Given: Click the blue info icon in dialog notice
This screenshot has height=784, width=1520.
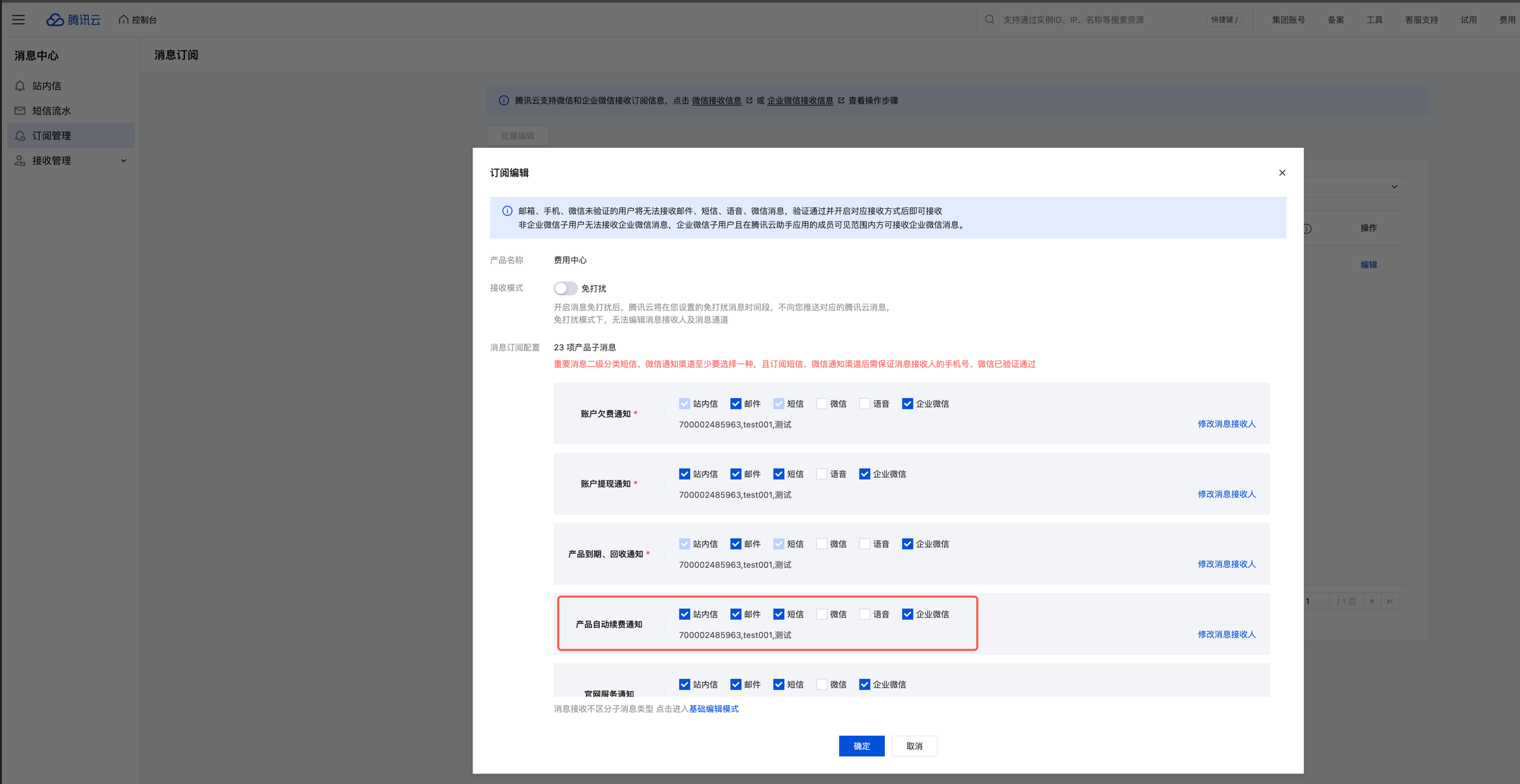Looking at the screenshot, I should click(x=507, y=211).
